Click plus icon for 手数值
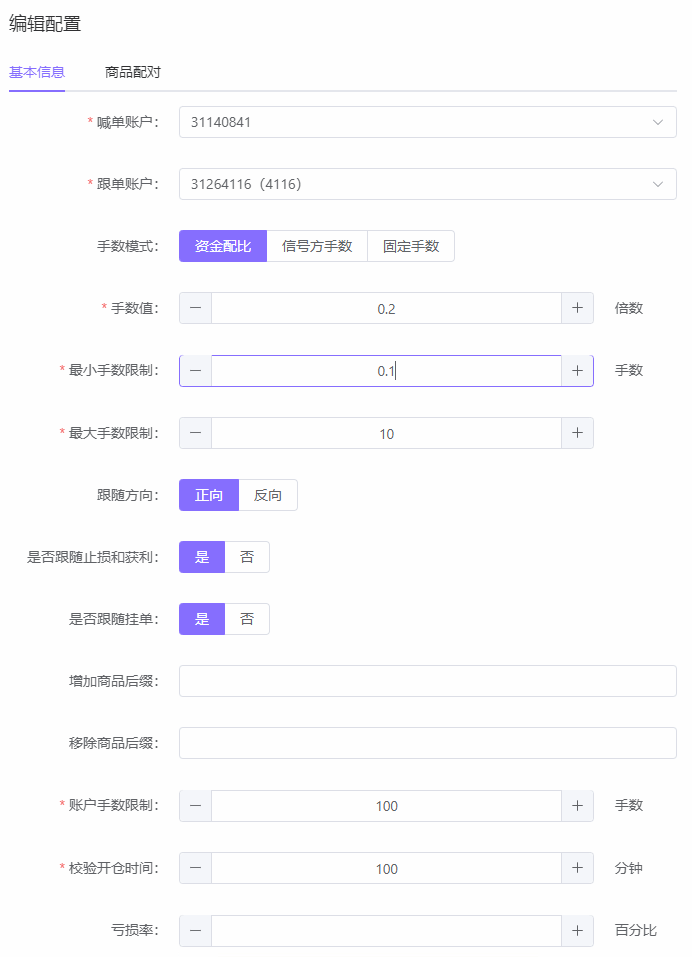This screenshot has width=692, height=957. pos(577,308)
